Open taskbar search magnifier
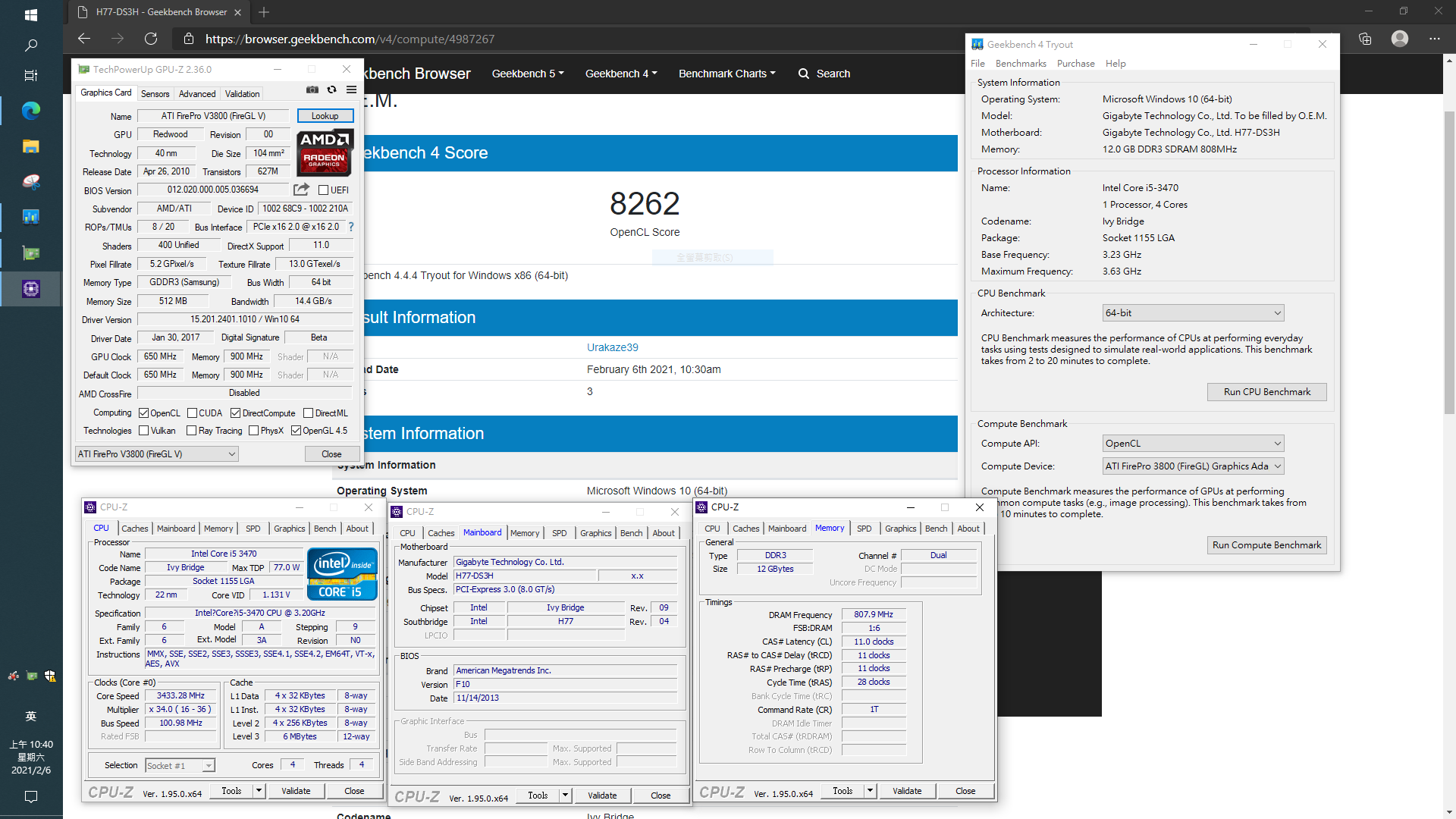Screen dimensions: 1456x819 point(31,45)
